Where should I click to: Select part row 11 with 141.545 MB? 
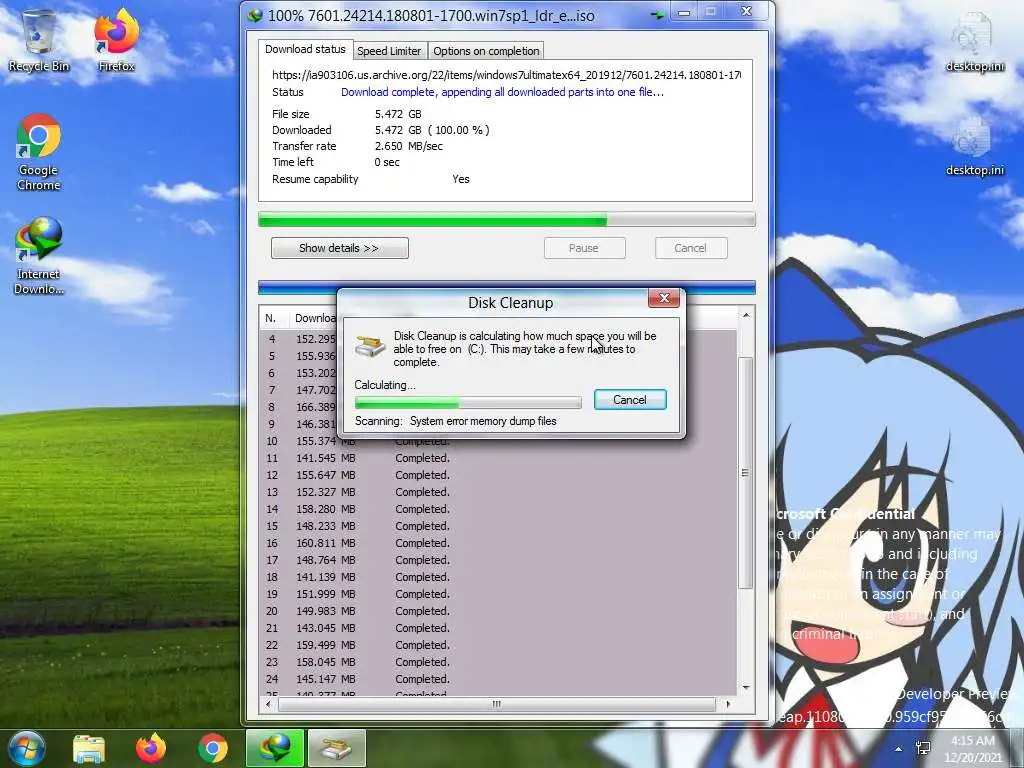[x=498, y=458]
